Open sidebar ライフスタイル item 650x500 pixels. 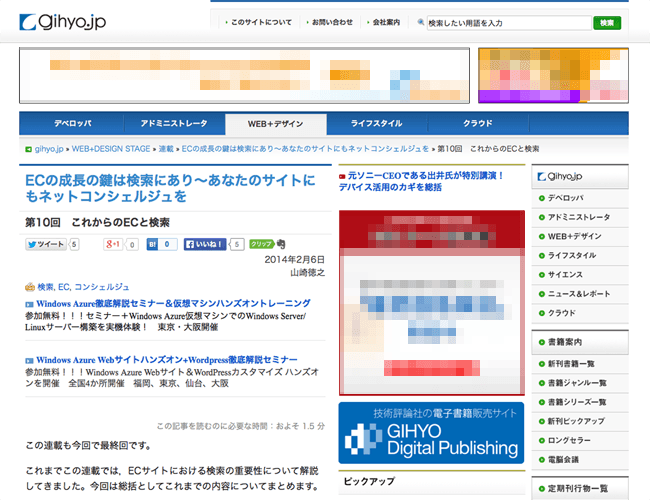(580, 255)
